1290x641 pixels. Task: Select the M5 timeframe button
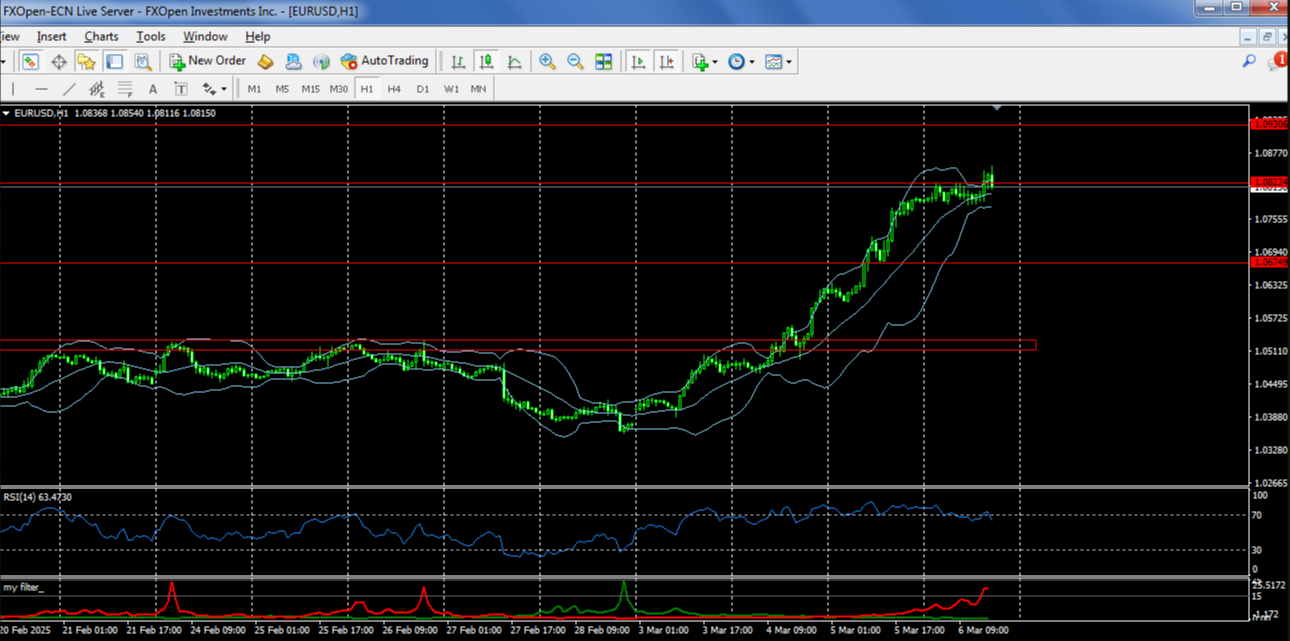pos(282,89)
